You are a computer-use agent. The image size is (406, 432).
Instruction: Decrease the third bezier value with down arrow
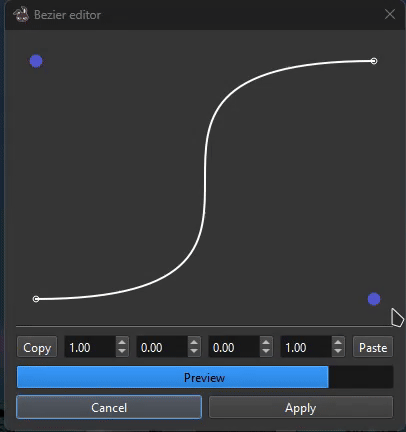(266, 351)
